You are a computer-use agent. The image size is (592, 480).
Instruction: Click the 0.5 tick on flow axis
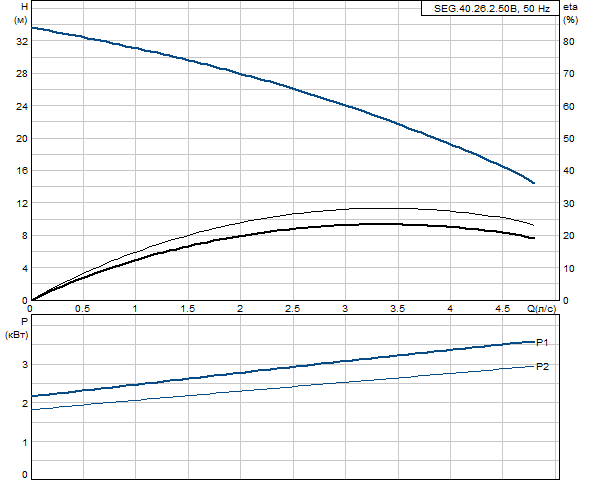click(x=82, y=309)
